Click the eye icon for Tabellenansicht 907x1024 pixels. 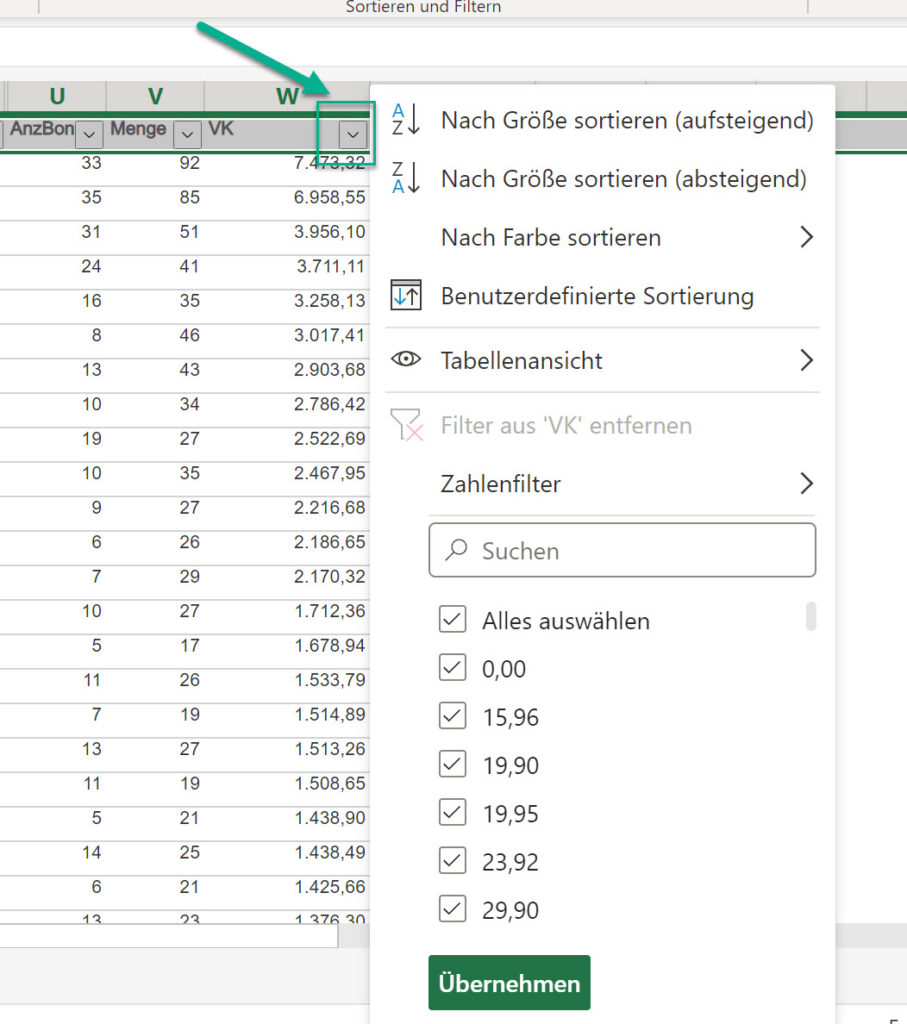point(406,360)
